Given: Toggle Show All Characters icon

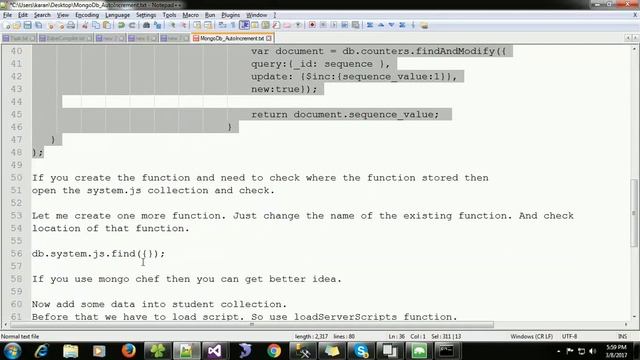Looking at the screenshot, I should tap(233, 25).
